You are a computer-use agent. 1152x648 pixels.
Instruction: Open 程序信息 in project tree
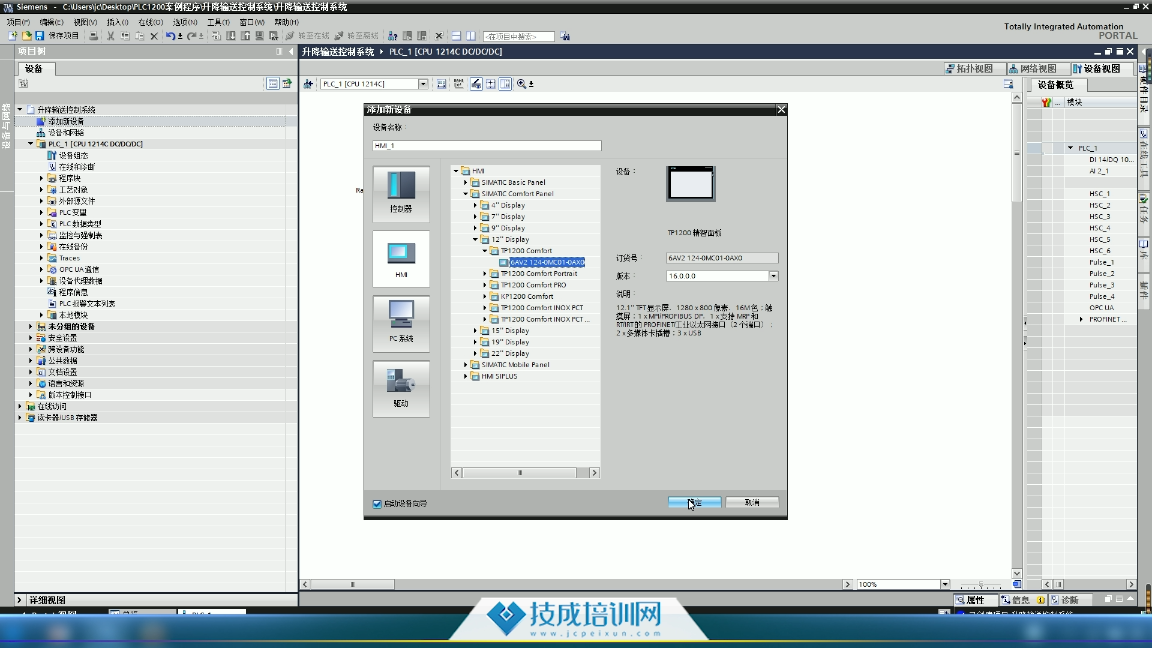coord(73,292)
